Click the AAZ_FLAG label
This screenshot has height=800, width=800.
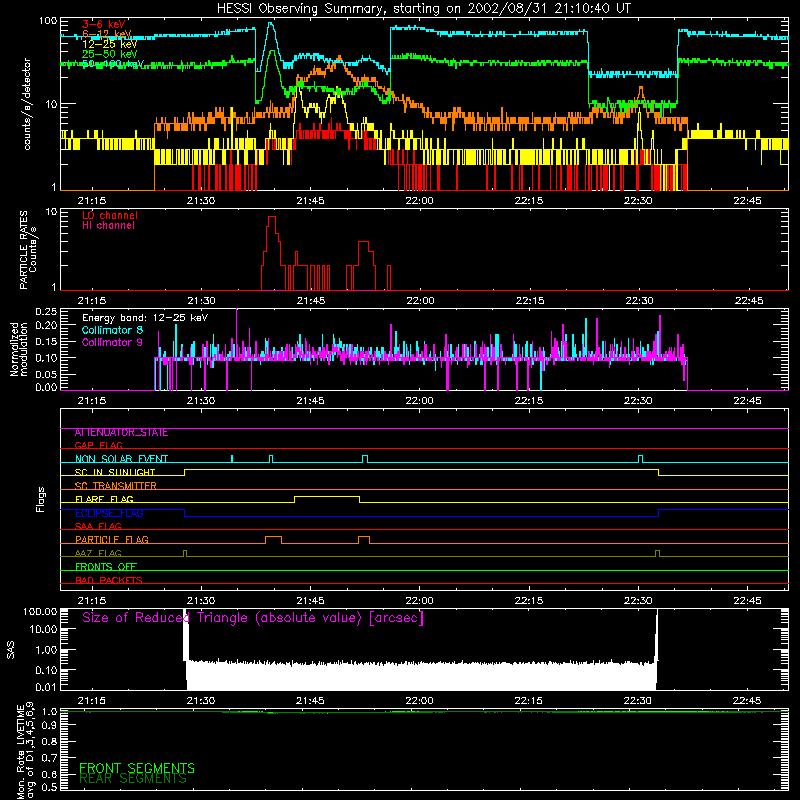(98, 553)
